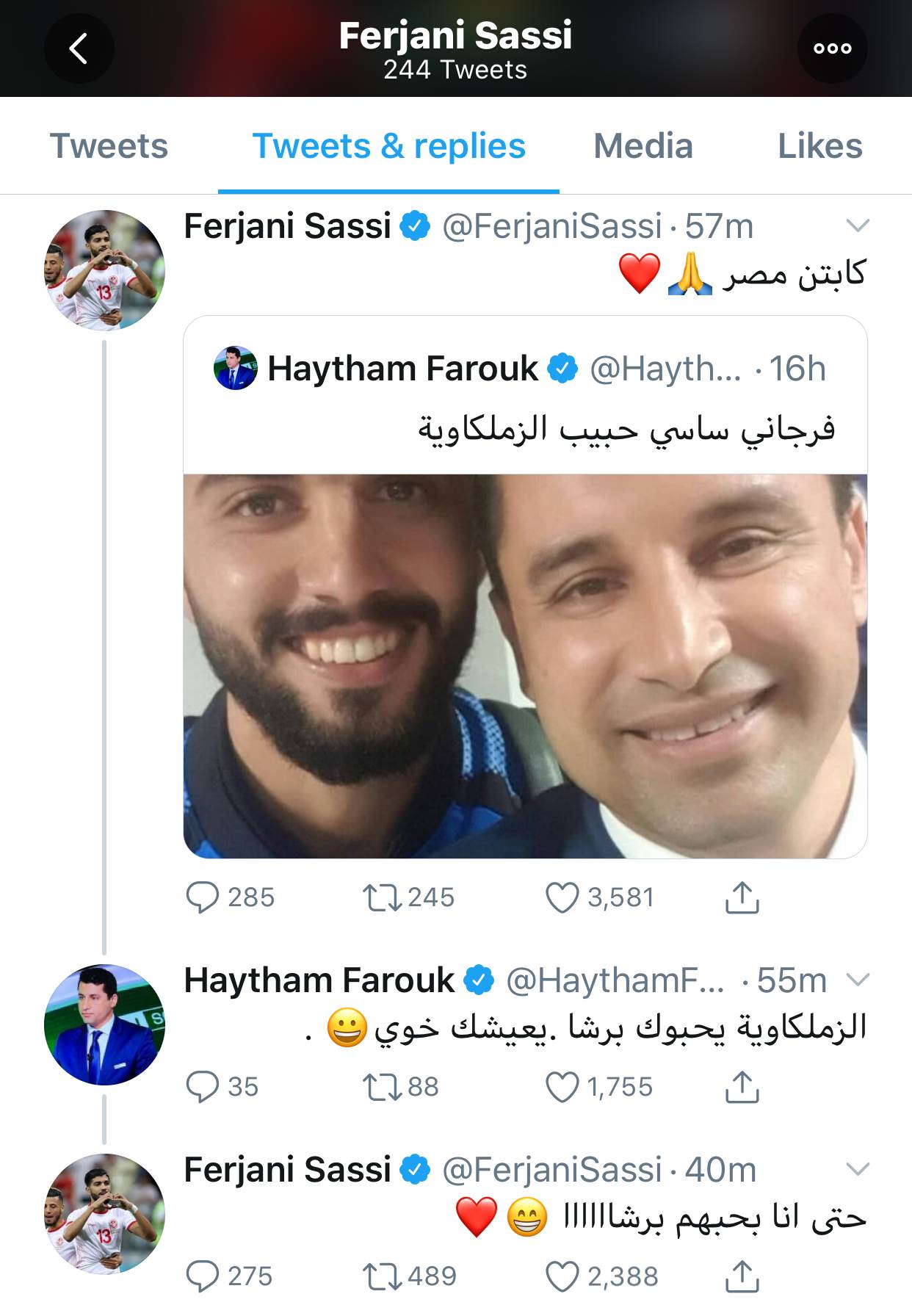Retweet Haytham Farouk's reply with 88 retweets
This screenshot has height=1316, width=912.
(382, 1087)
